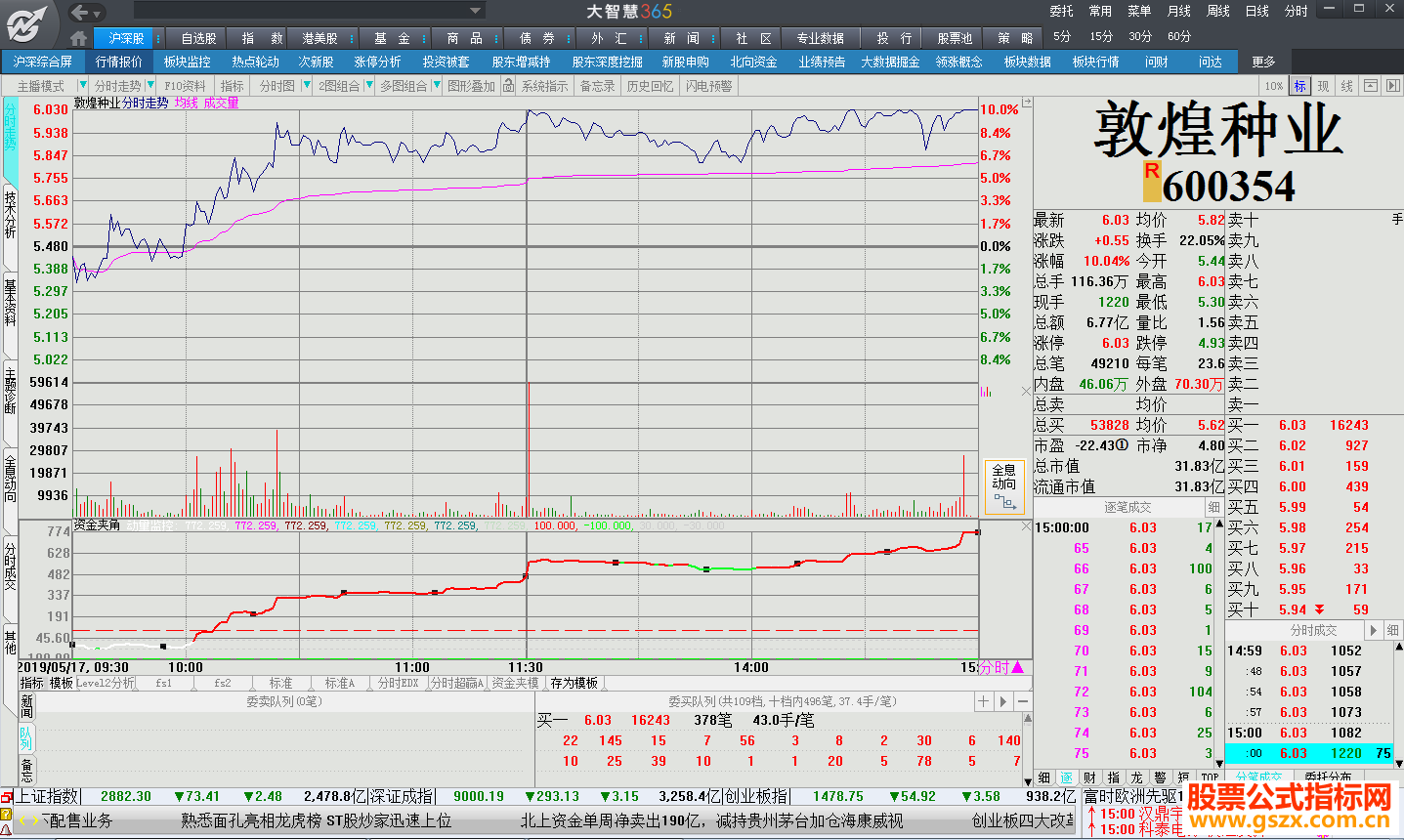Open the 自选股 tab
The image size is (1404, 840).
(x=198, y=38)
